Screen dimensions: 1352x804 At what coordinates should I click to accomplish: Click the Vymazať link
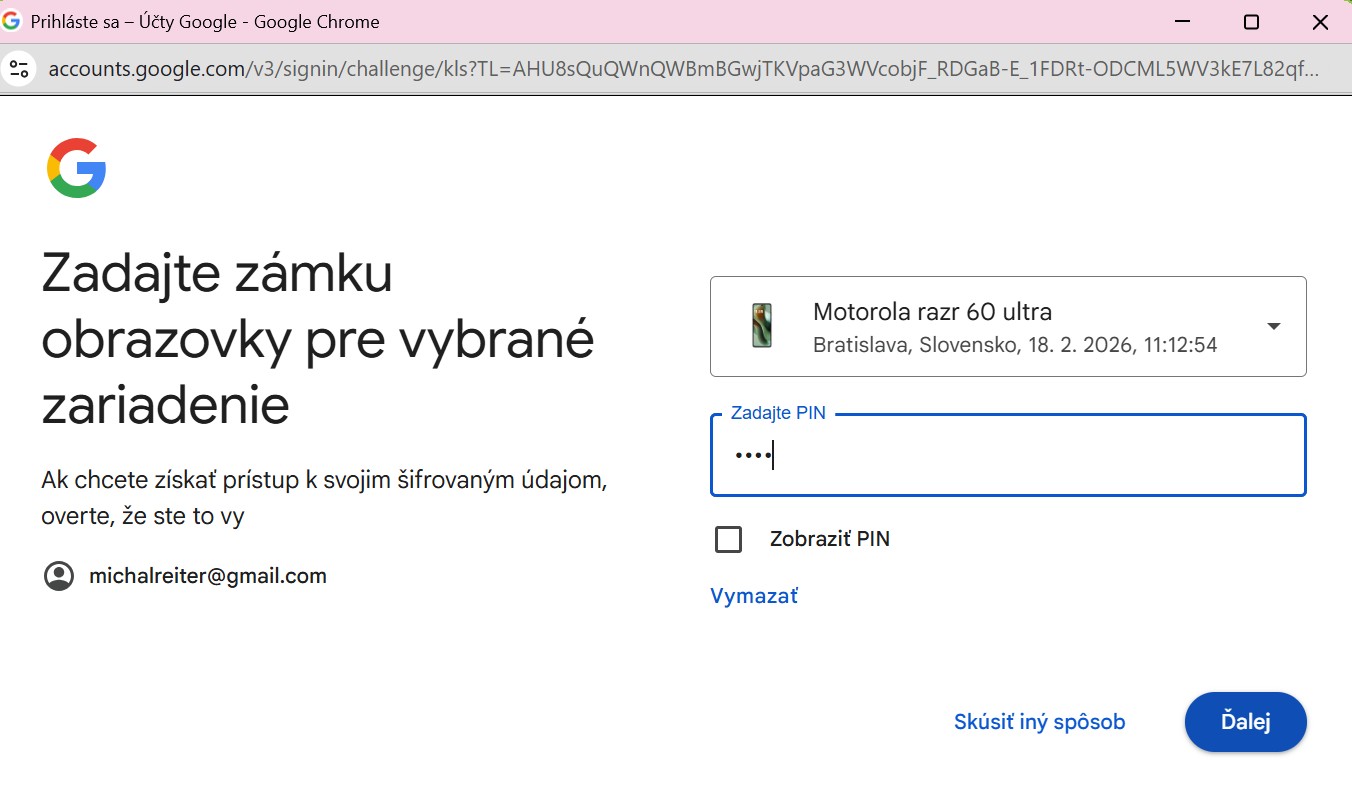coord(754,597)
